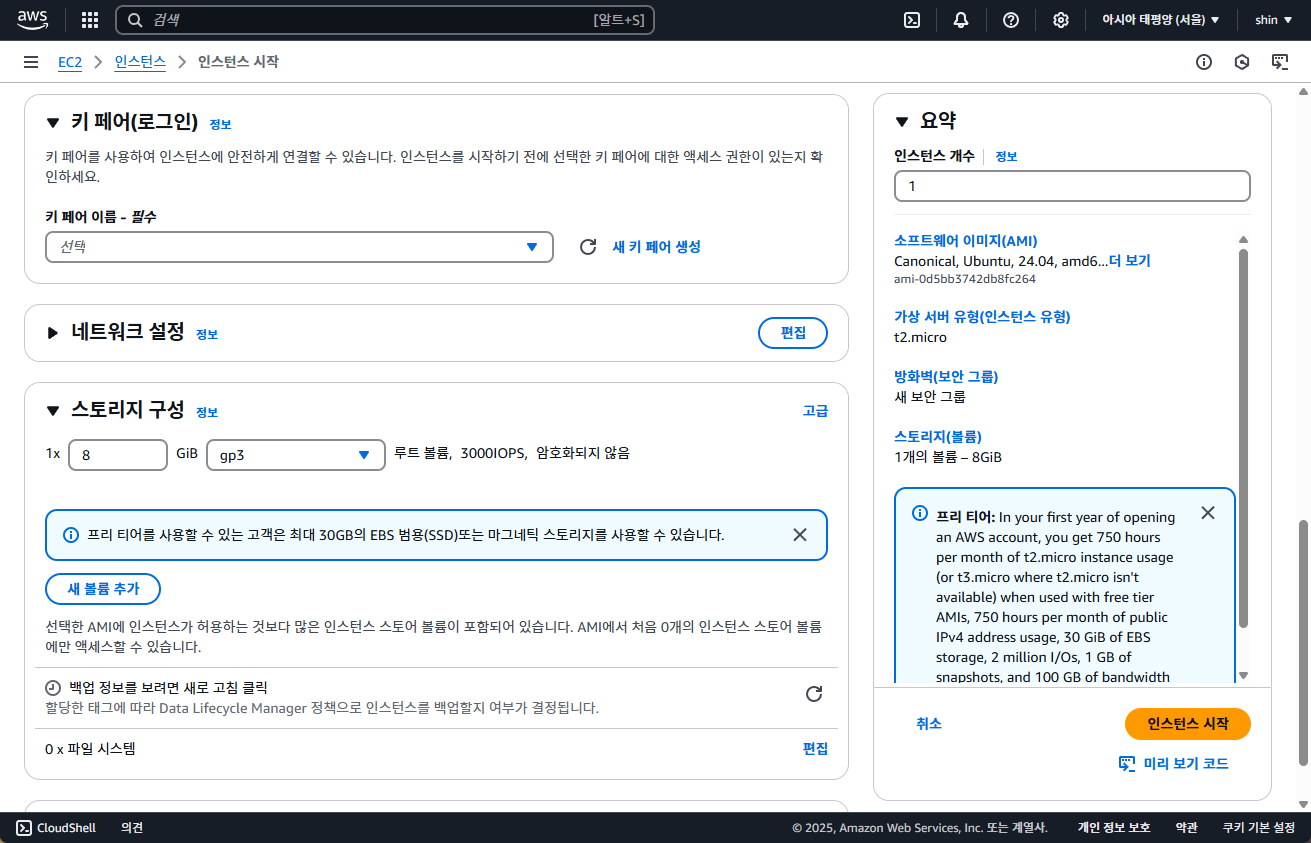Click the 0 x 파일 시스템 text
The image size is (1311, 843).
tap(90, 749)
